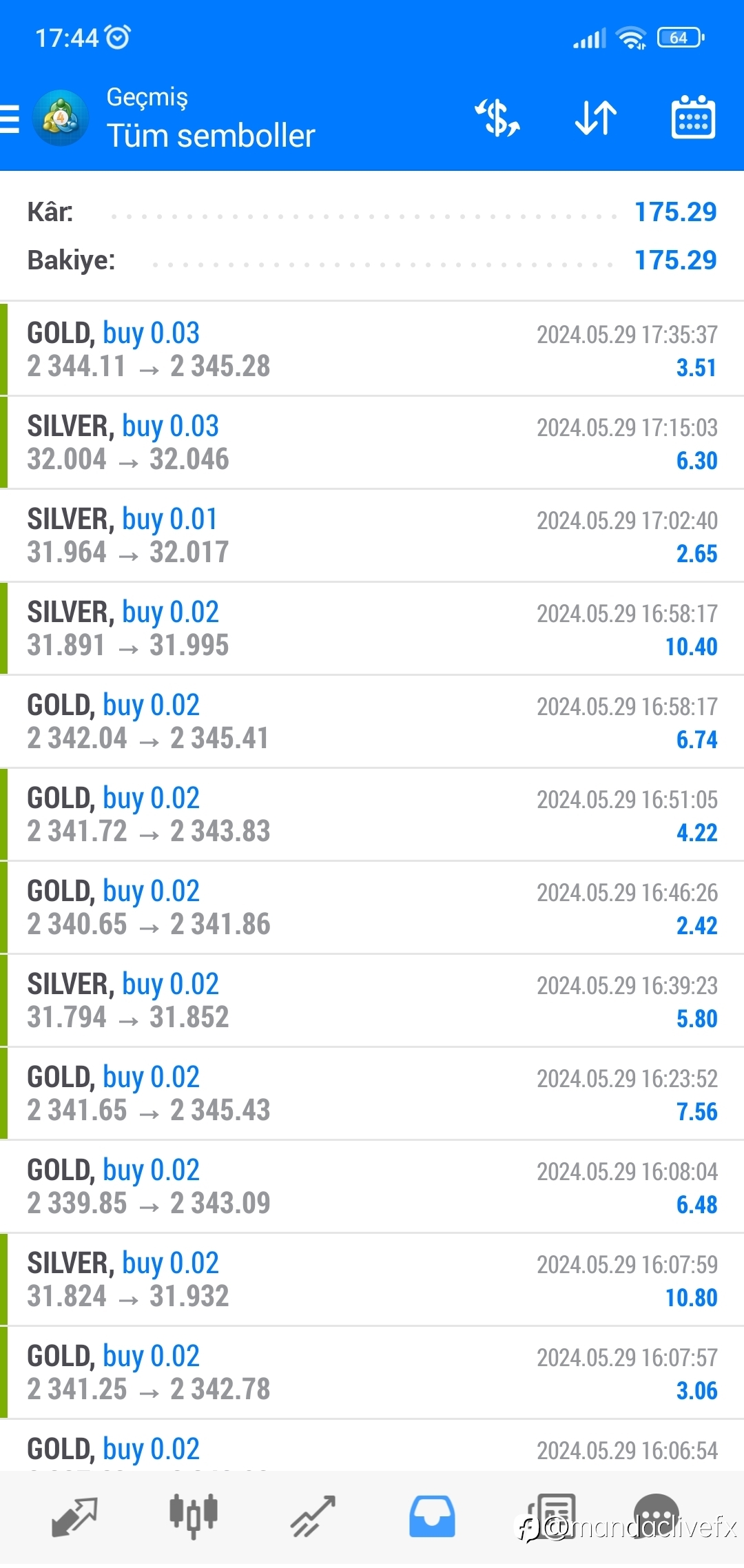
Task: Switch to the candlestick Chart tab
Action: [x=194, y=1517]
